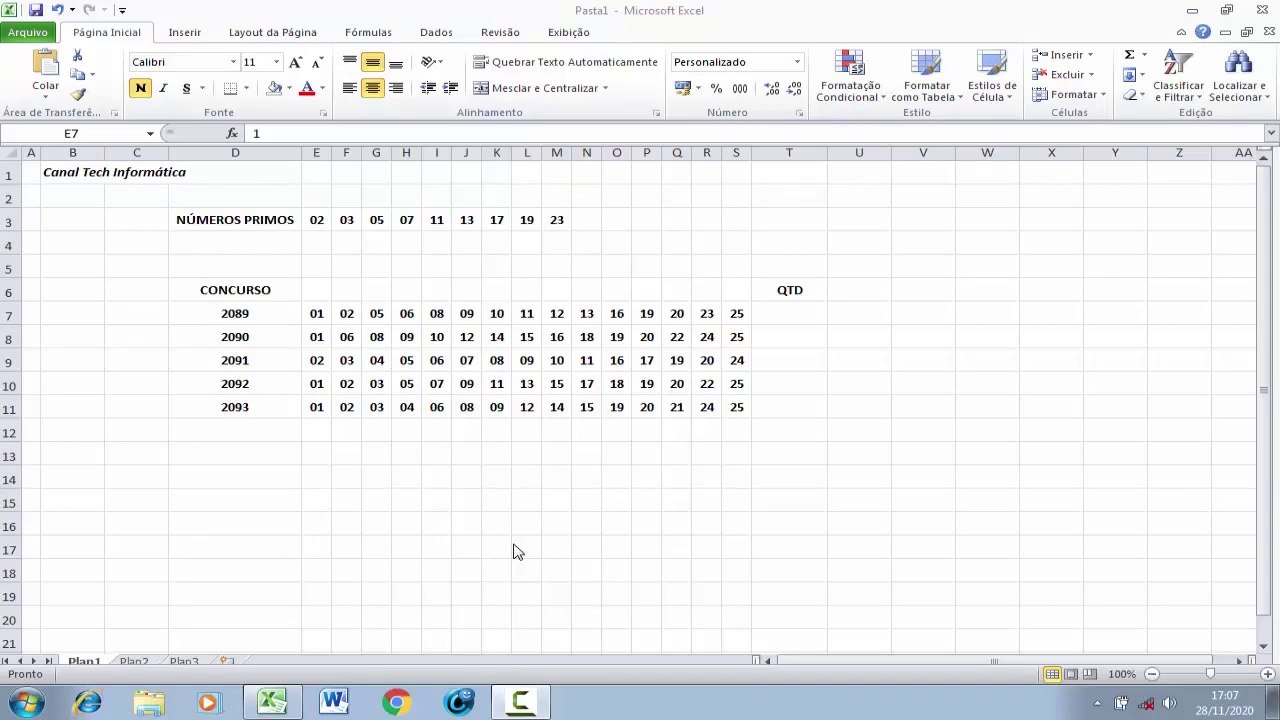Click the Excel Help question mark
This screenshot has height=720, width=1280.
(x=1203, y=32)
